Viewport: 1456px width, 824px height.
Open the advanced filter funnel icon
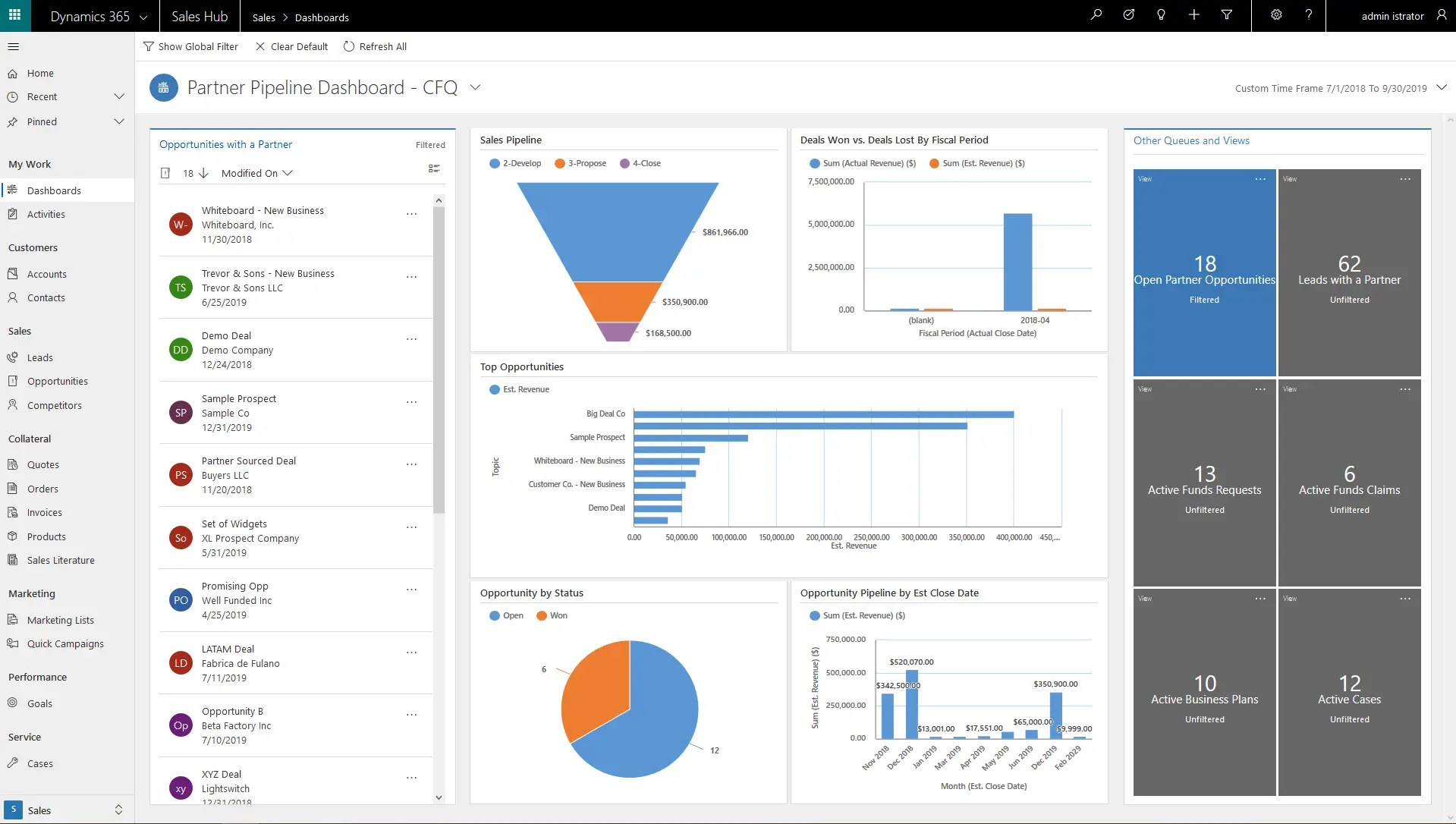coord(1227,15)
